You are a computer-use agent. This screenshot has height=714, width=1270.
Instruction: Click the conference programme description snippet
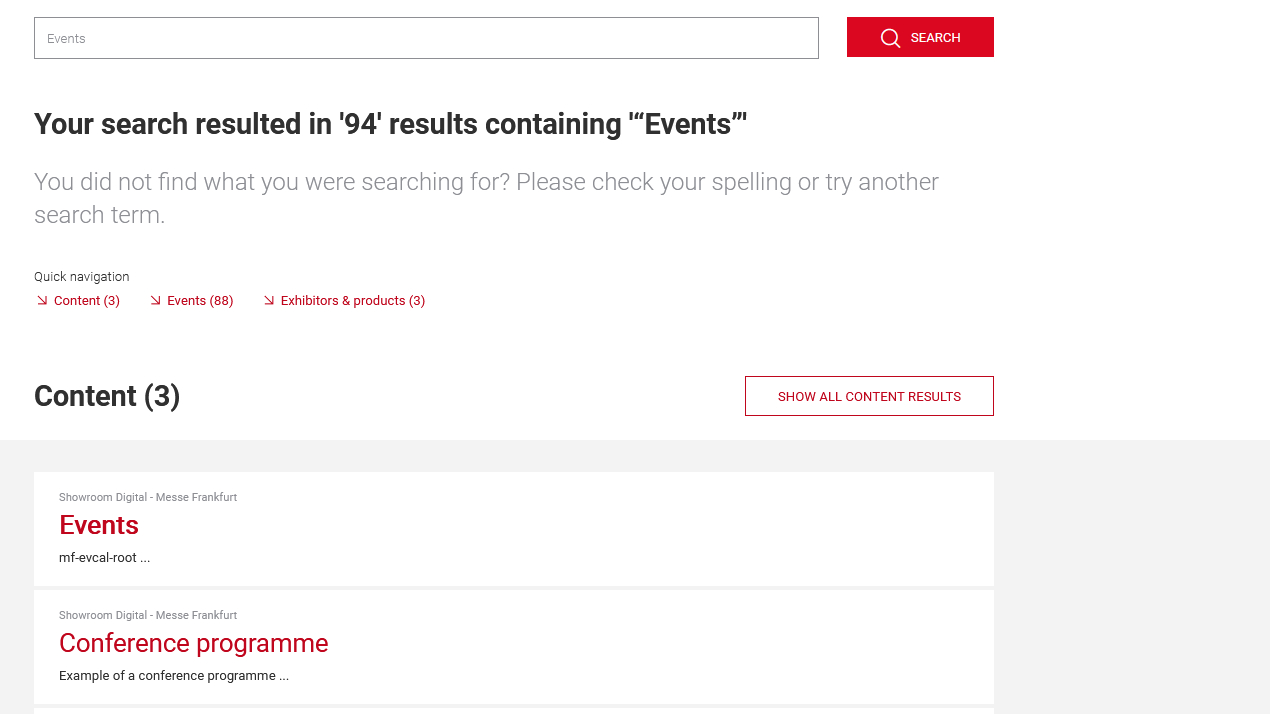[x=173, y=675]
